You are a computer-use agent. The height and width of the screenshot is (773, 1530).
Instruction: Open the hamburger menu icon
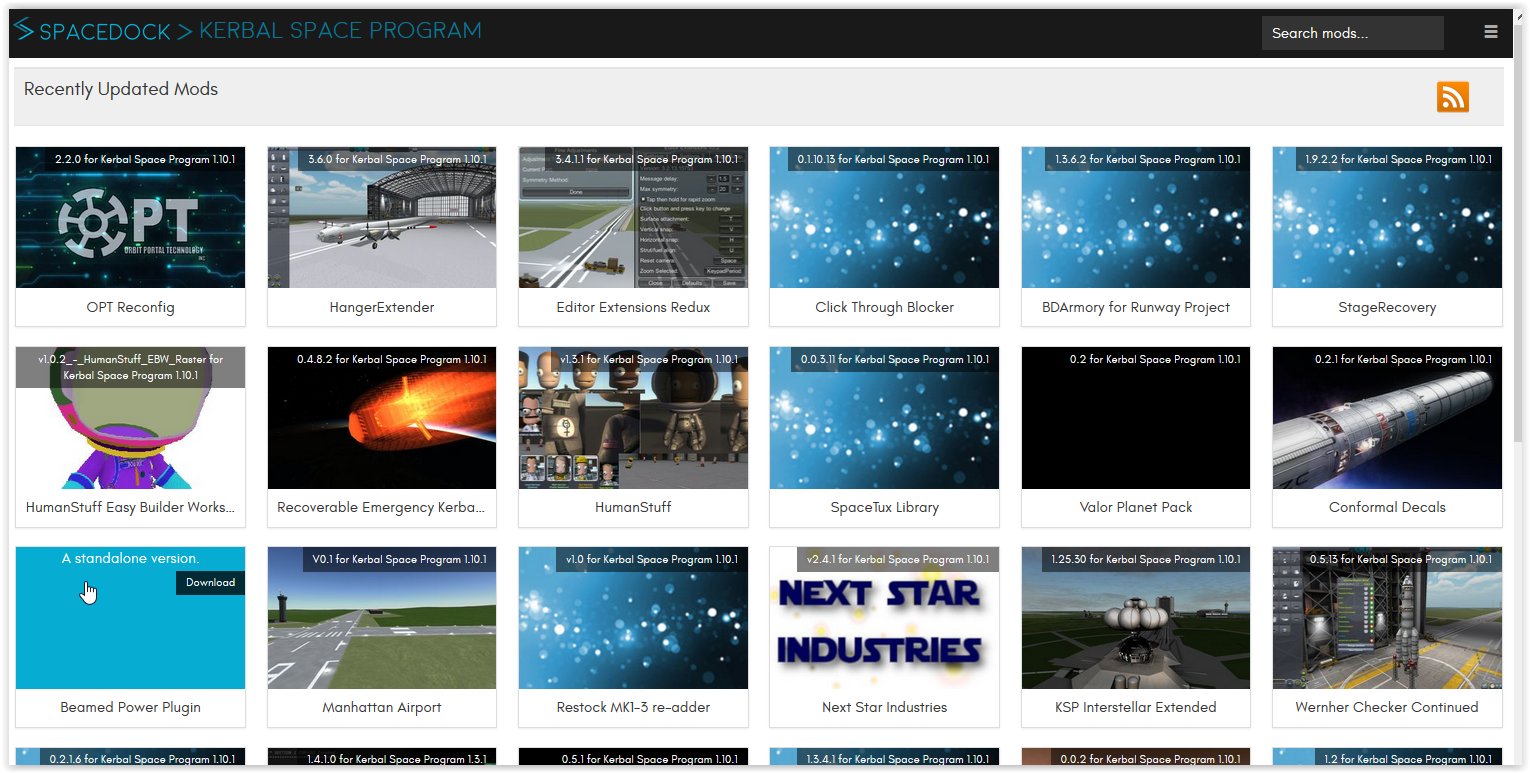pos(1491,32)
